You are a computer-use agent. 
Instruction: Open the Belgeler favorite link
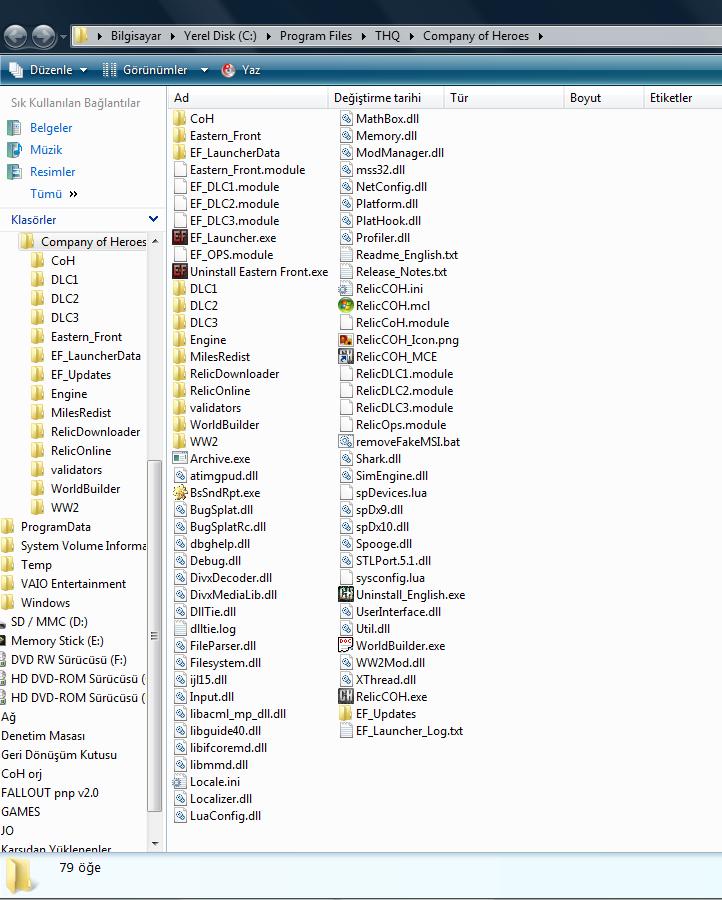coord(51,128)
